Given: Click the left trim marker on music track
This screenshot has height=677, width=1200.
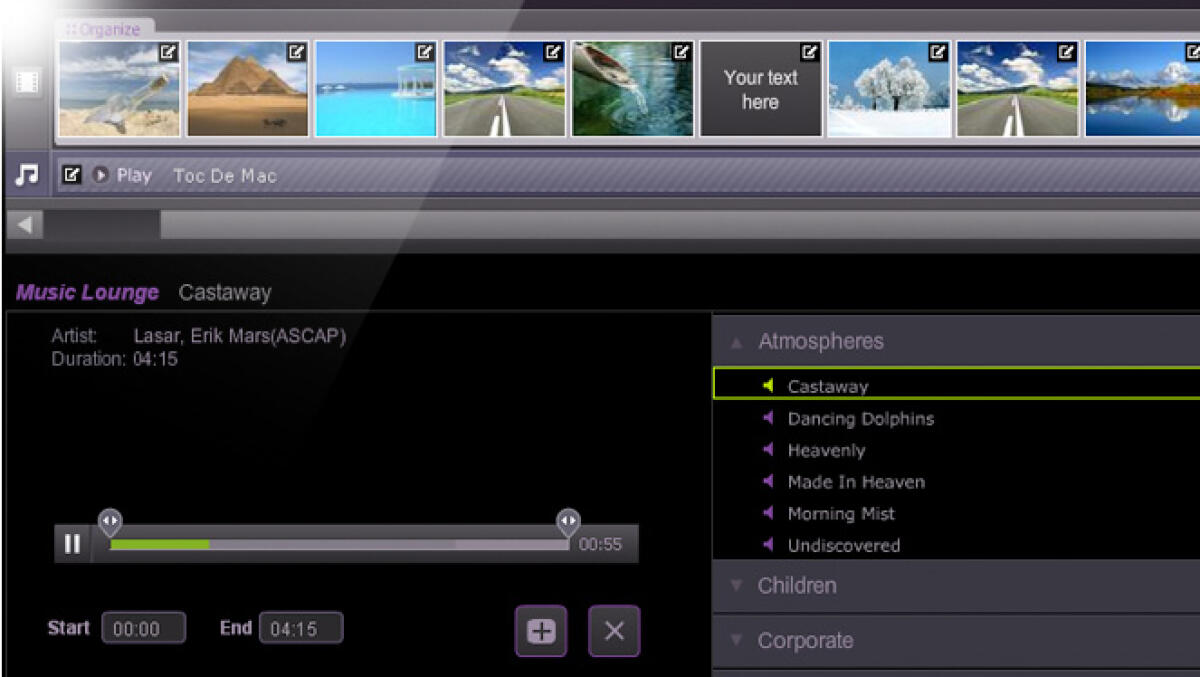Looking at the screenshot, I should click(x=110, y=522).
